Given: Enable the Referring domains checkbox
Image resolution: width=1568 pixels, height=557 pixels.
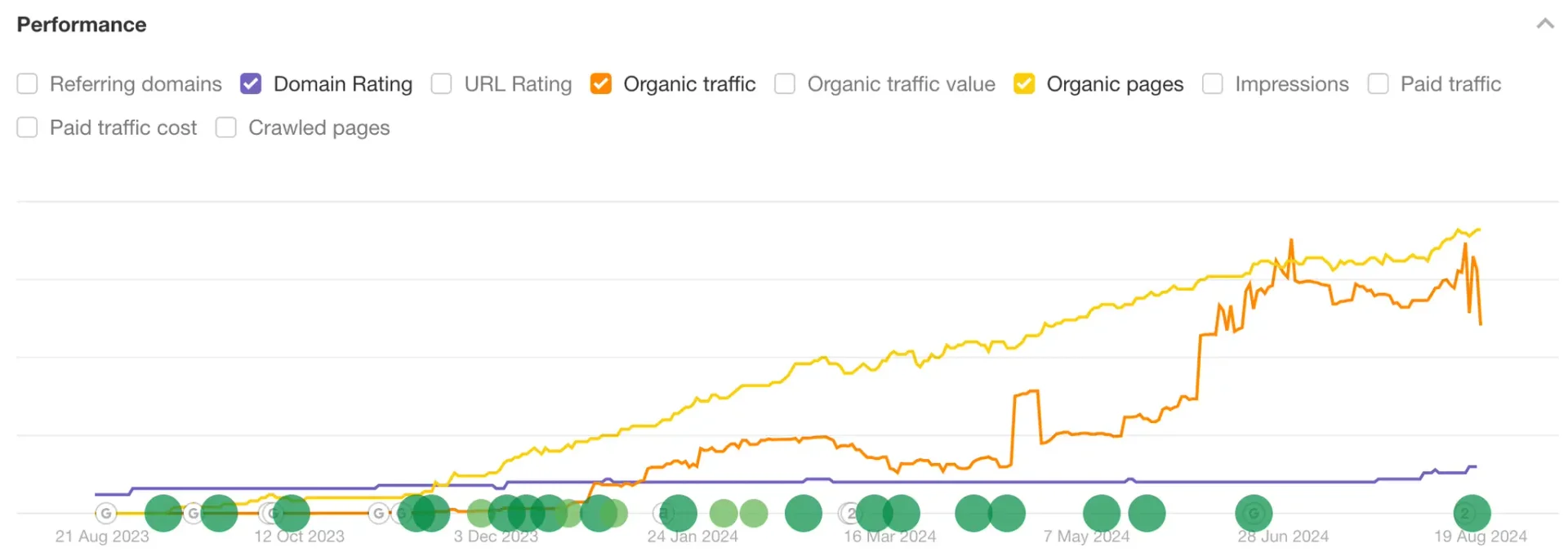Looking at the screenshot, I should tap(28, 84).
